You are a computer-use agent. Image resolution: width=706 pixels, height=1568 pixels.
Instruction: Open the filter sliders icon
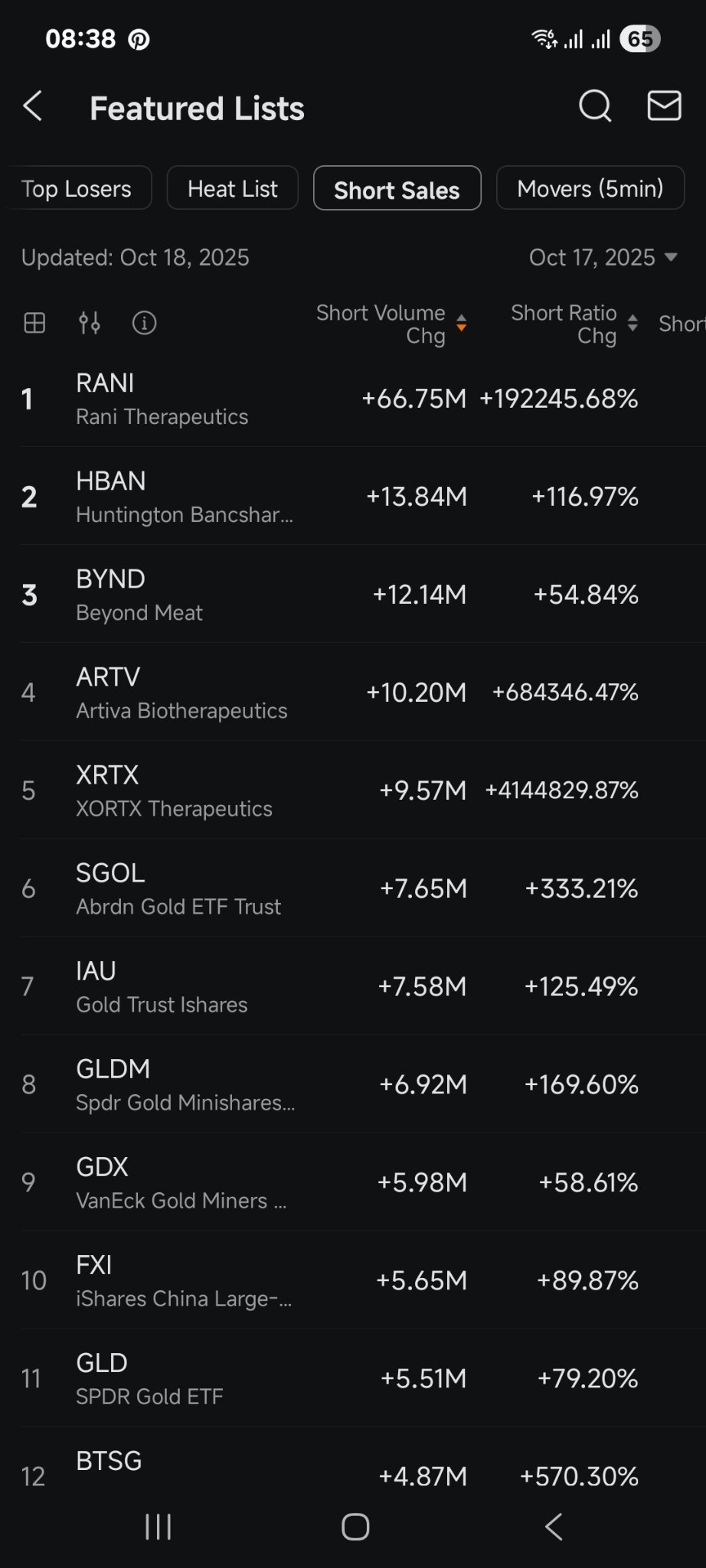[90, 323]
